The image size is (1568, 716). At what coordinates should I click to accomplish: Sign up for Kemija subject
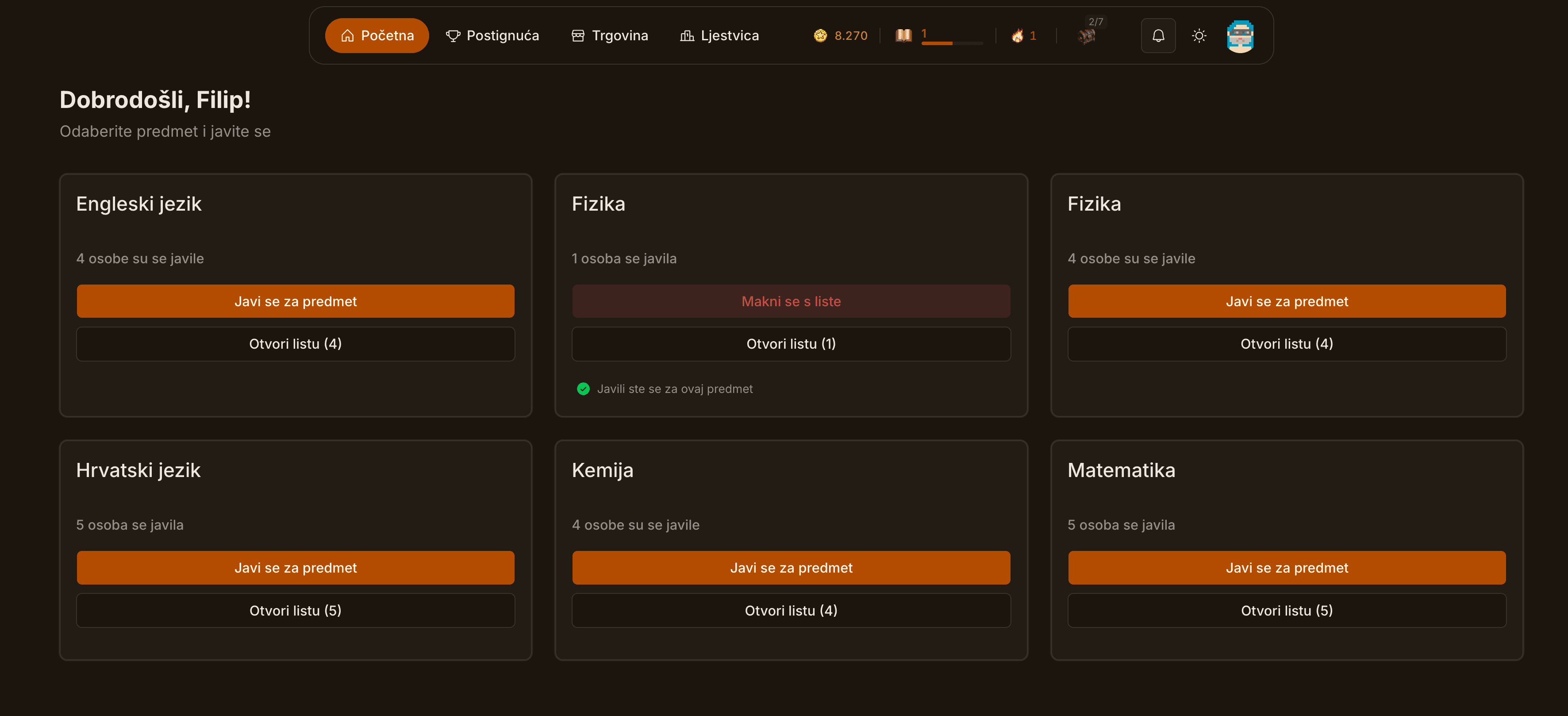click(791, 567)
